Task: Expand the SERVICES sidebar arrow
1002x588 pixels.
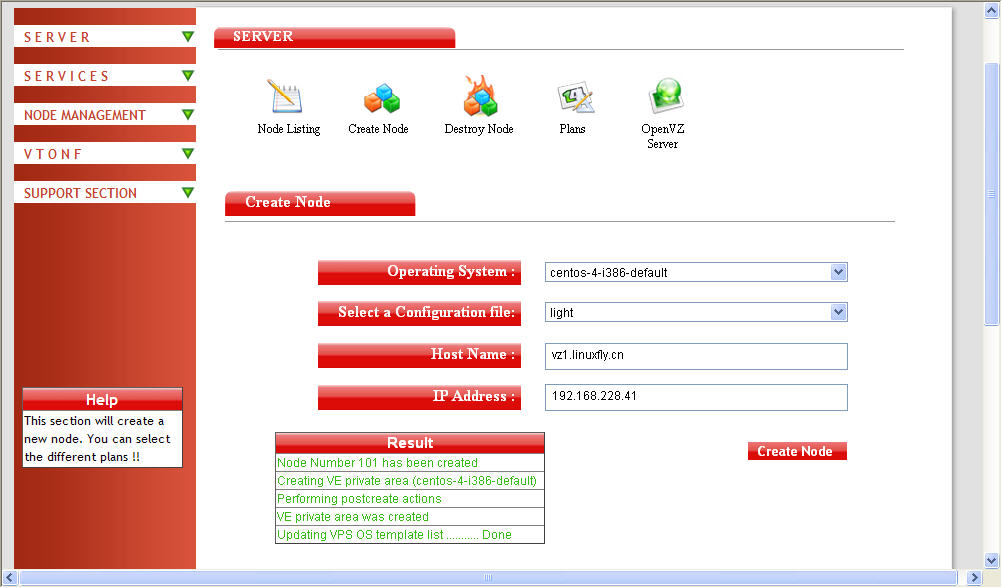Action: click(x=187, y=76)
